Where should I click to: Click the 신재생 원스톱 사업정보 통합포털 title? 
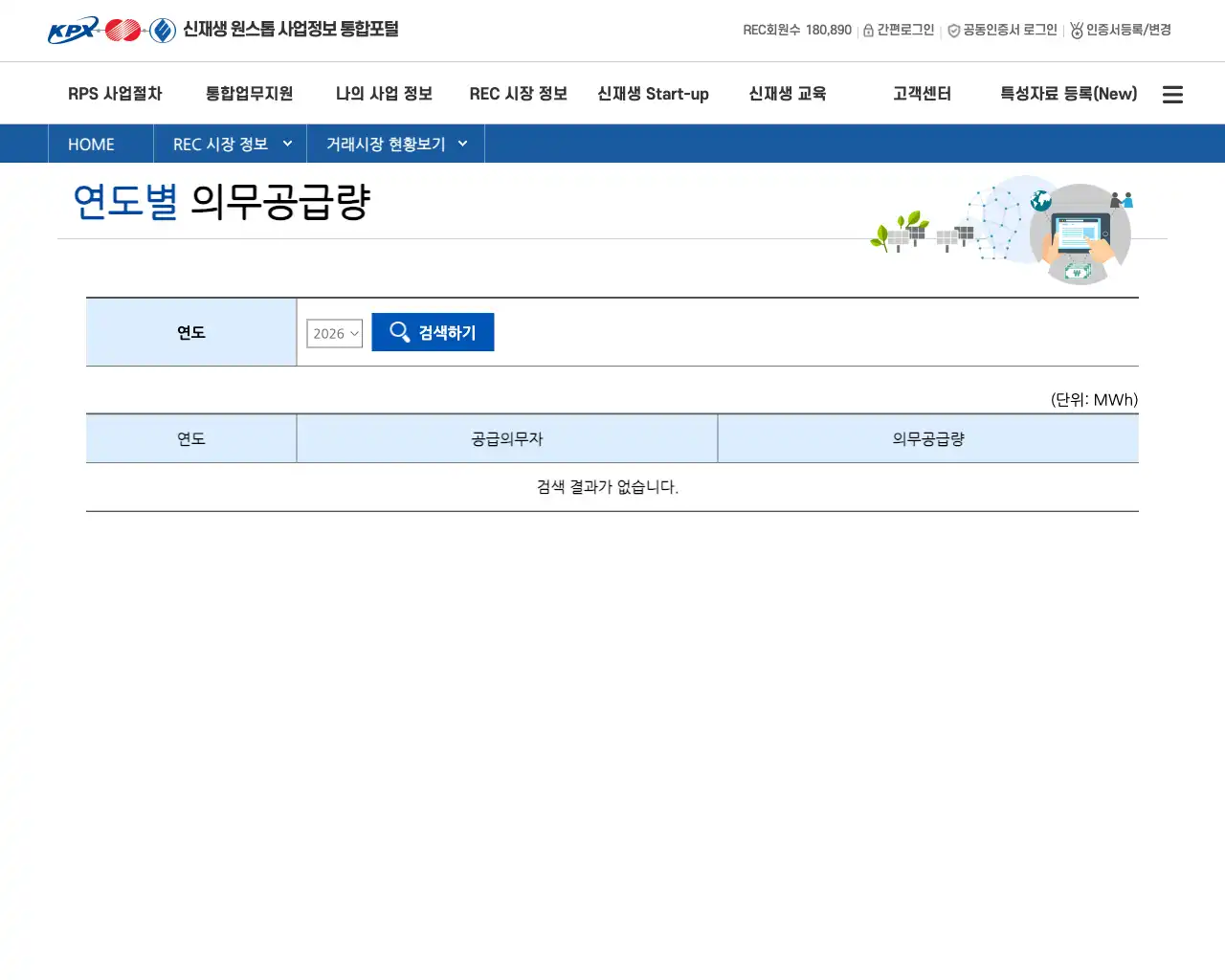[290, 30]
